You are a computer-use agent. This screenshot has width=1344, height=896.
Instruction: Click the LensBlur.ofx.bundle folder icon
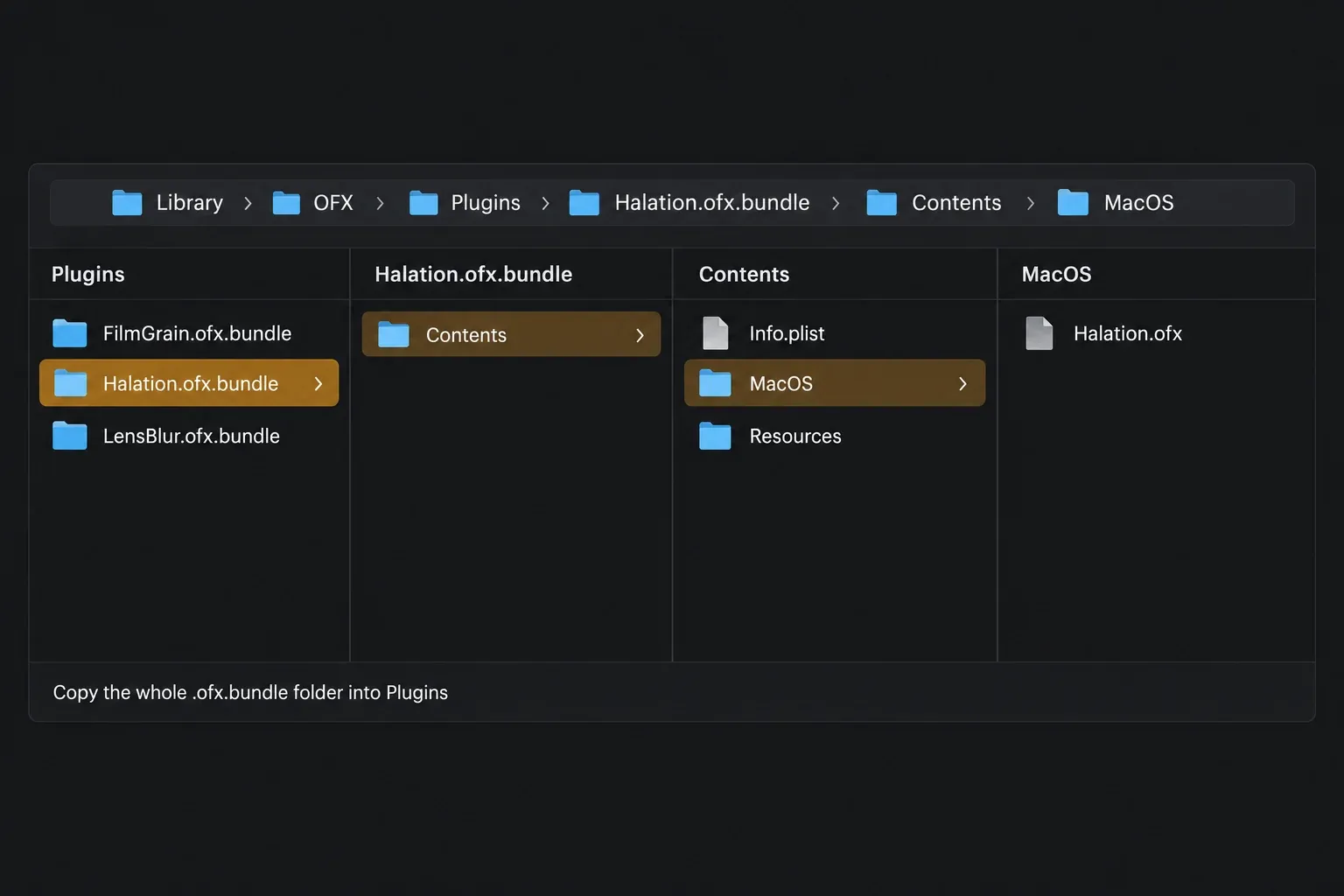pos(70,436)
